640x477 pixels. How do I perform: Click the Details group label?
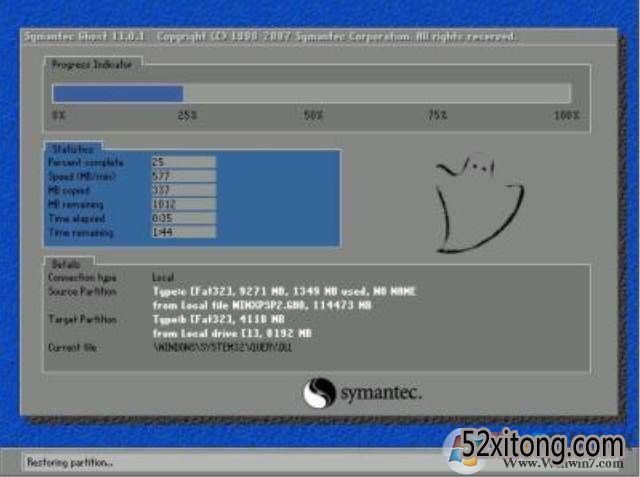[66, 264]
